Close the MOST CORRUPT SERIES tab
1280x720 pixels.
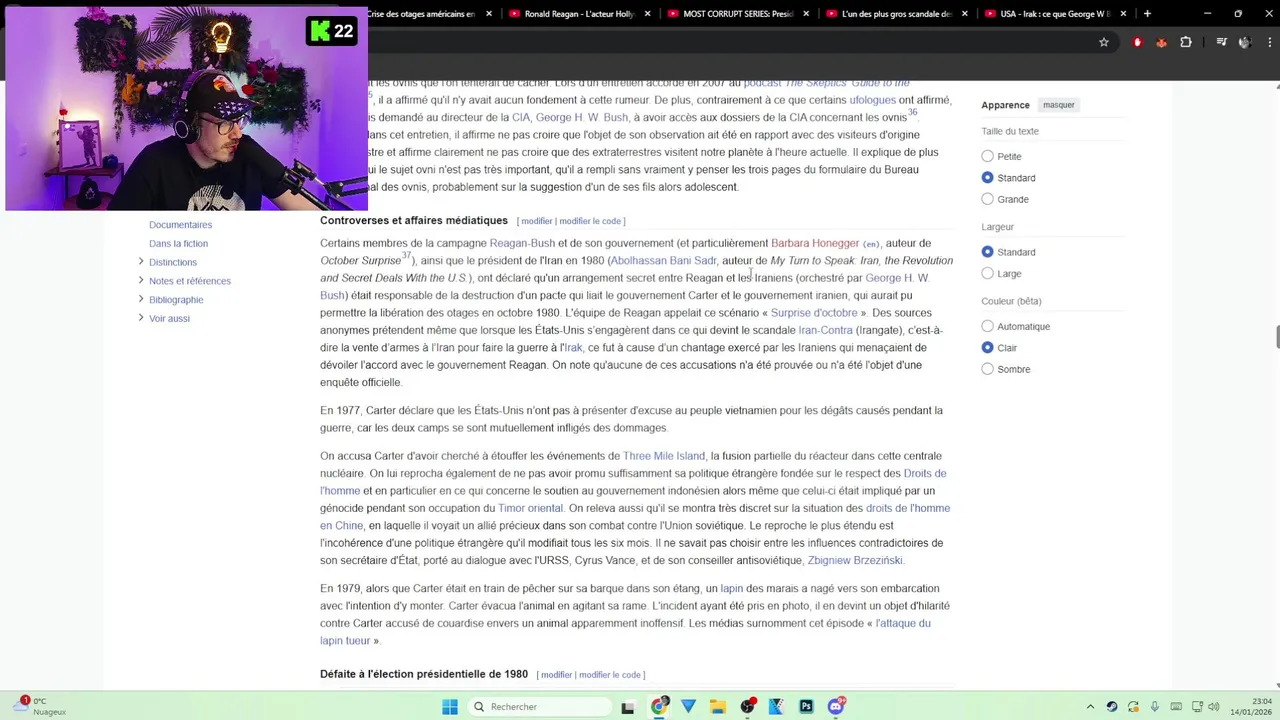tap(807, 14)
